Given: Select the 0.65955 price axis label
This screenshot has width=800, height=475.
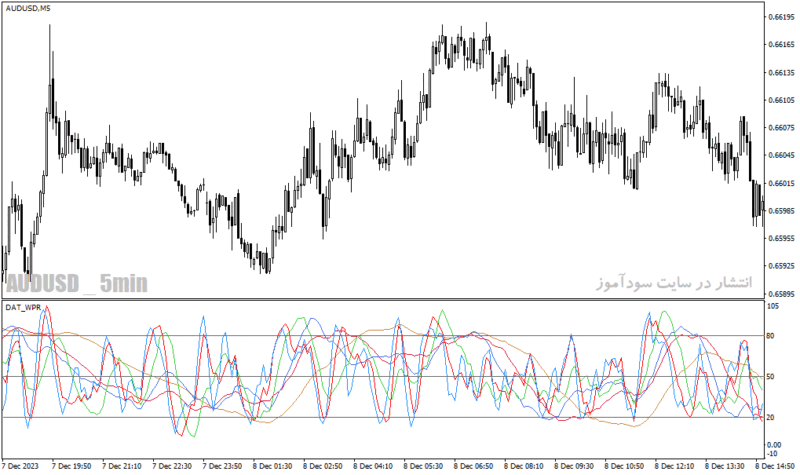Looking at the screenshot, I should (781, 238).
